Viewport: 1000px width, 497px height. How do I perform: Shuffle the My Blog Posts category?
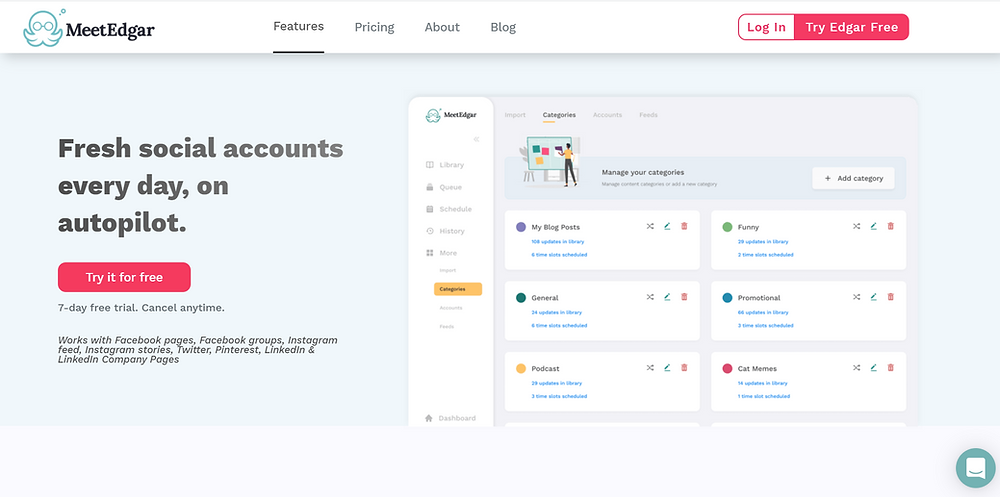coord(650,226)
